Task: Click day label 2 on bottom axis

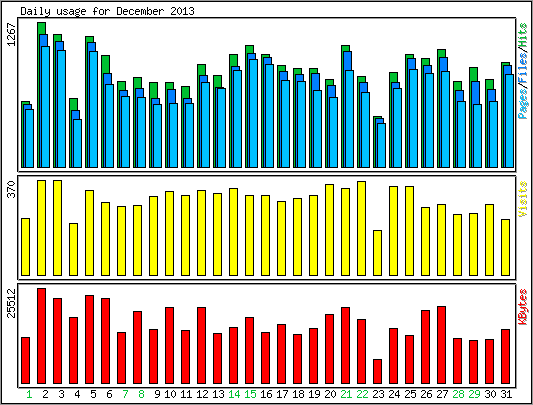Action: (x=45, y=394)
